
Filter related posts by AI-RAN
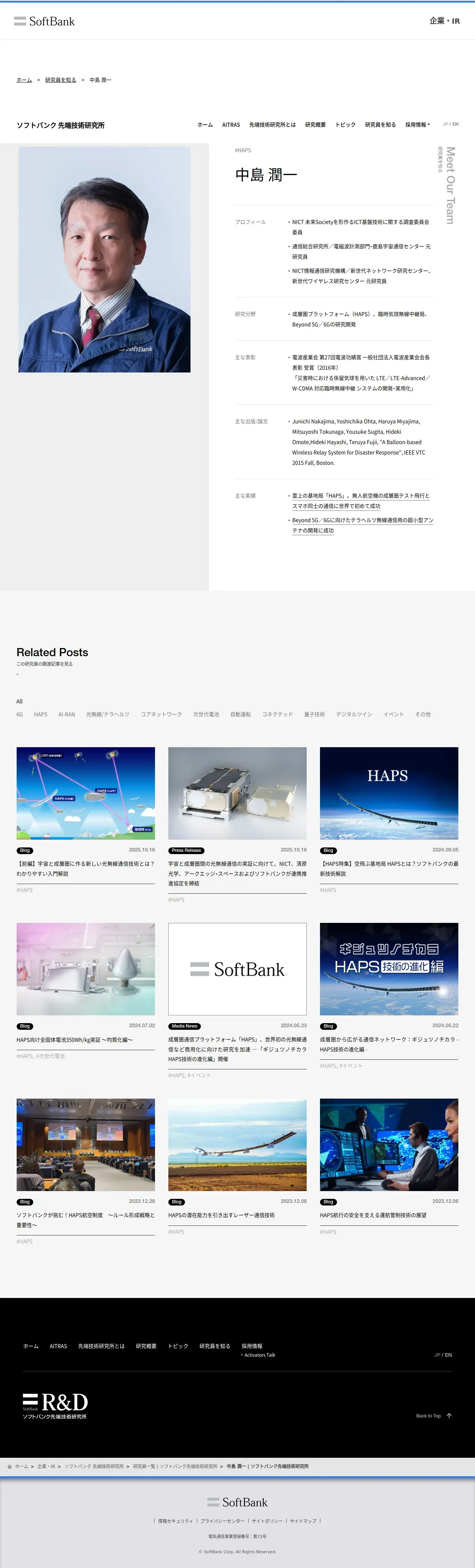(66, 715)
